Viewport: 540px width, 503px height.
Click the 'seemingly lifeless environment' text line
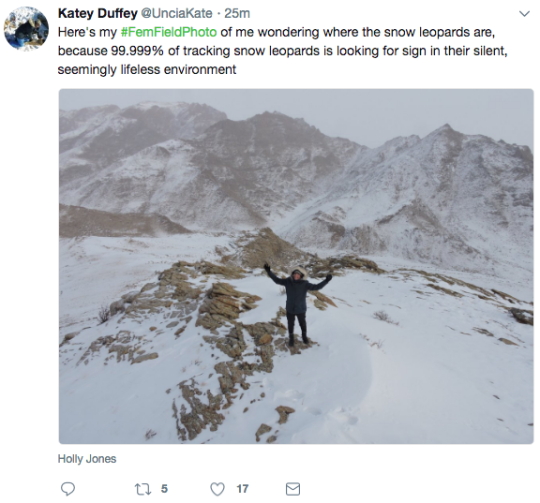point(147,70)
